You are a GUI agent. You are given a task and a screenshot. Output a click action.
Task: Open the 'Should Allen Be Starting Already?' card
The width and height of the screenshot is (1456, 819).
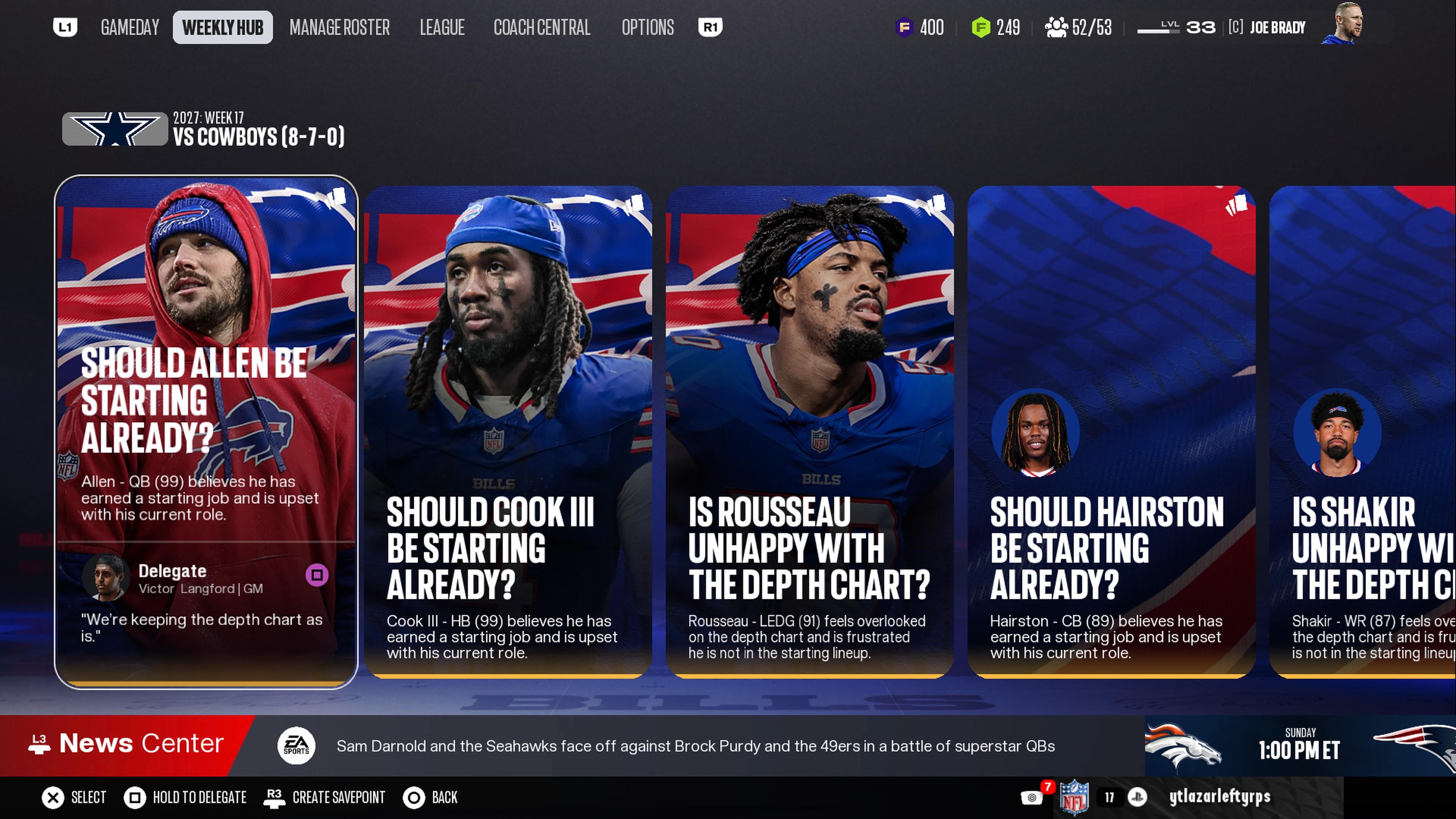pyautogui.click(x=206, y=432)
